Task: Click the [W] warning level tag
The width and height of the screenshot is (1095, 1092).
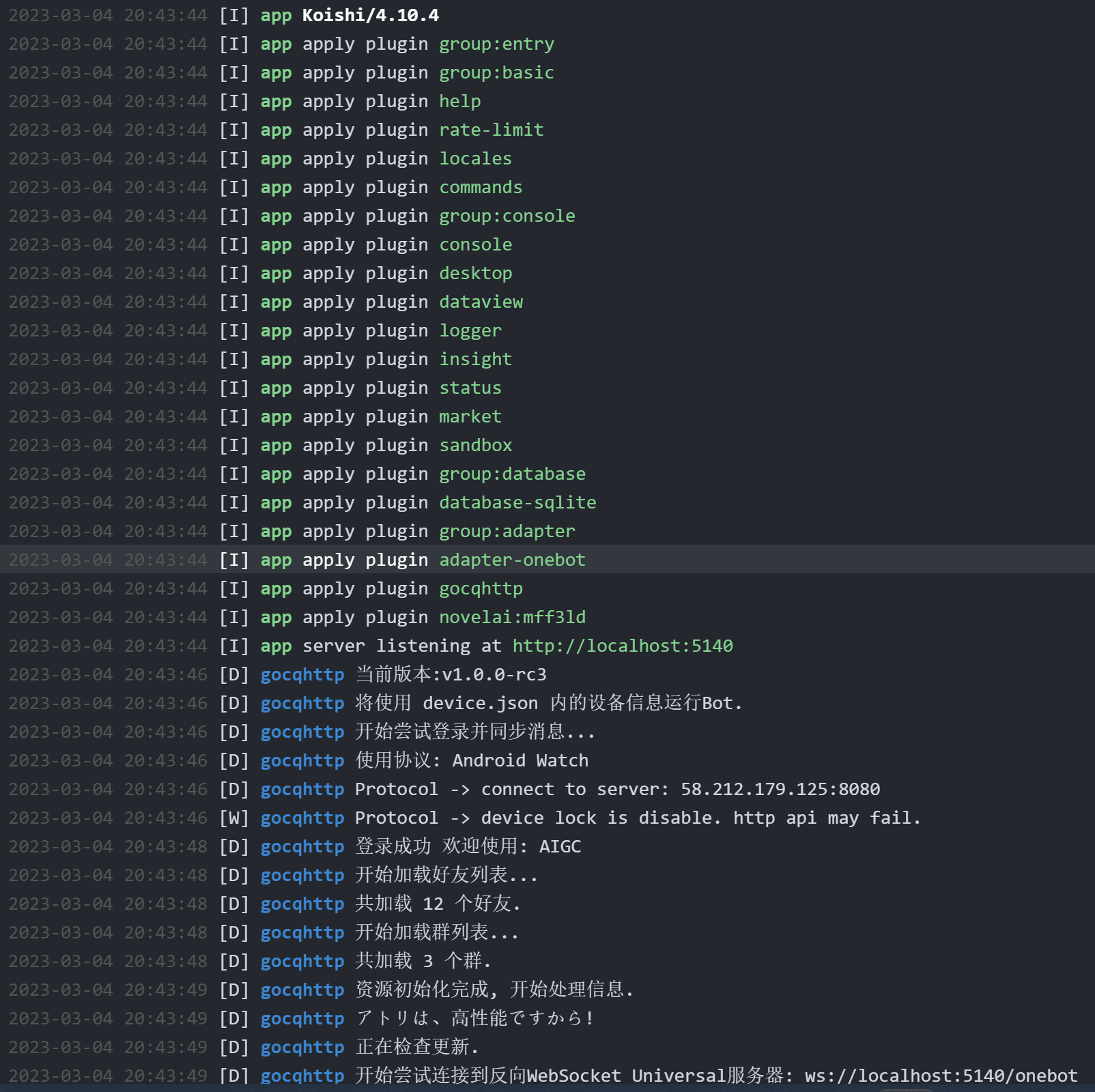Action: point(233,818)
